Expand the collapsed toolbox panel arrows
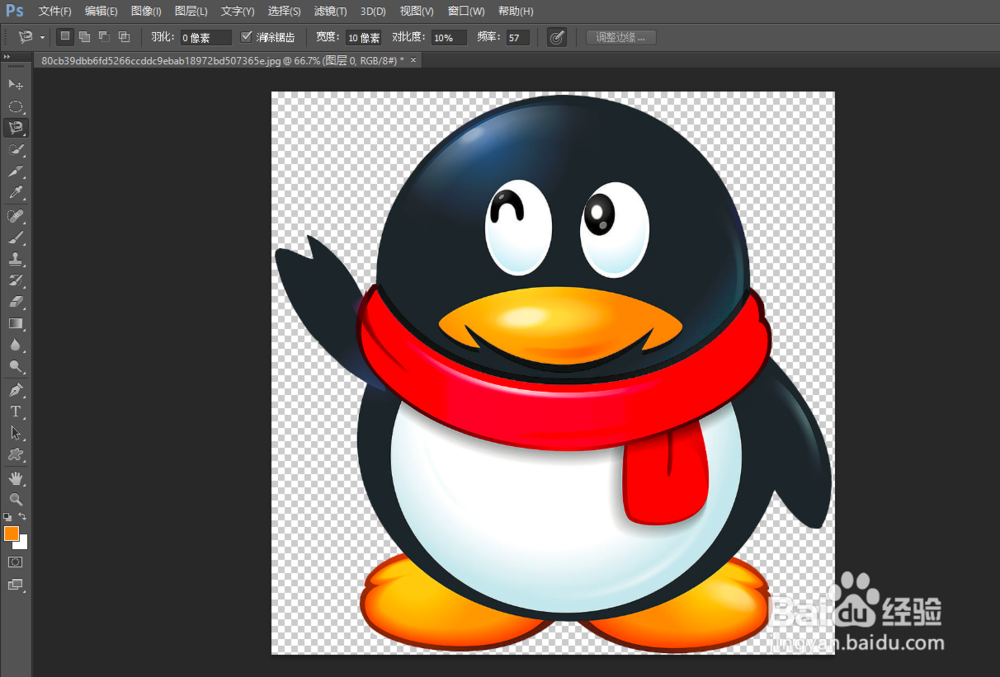The width and height of the screenshot is (1000, 677). 7,57
